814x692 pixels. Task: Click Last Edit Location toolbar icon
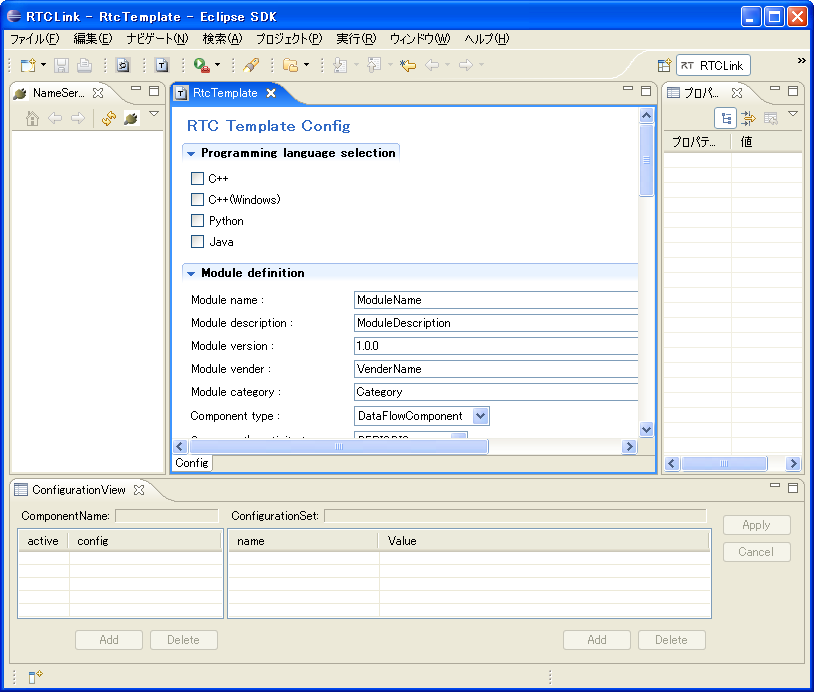pyautogui.click(x=408, y=65)
